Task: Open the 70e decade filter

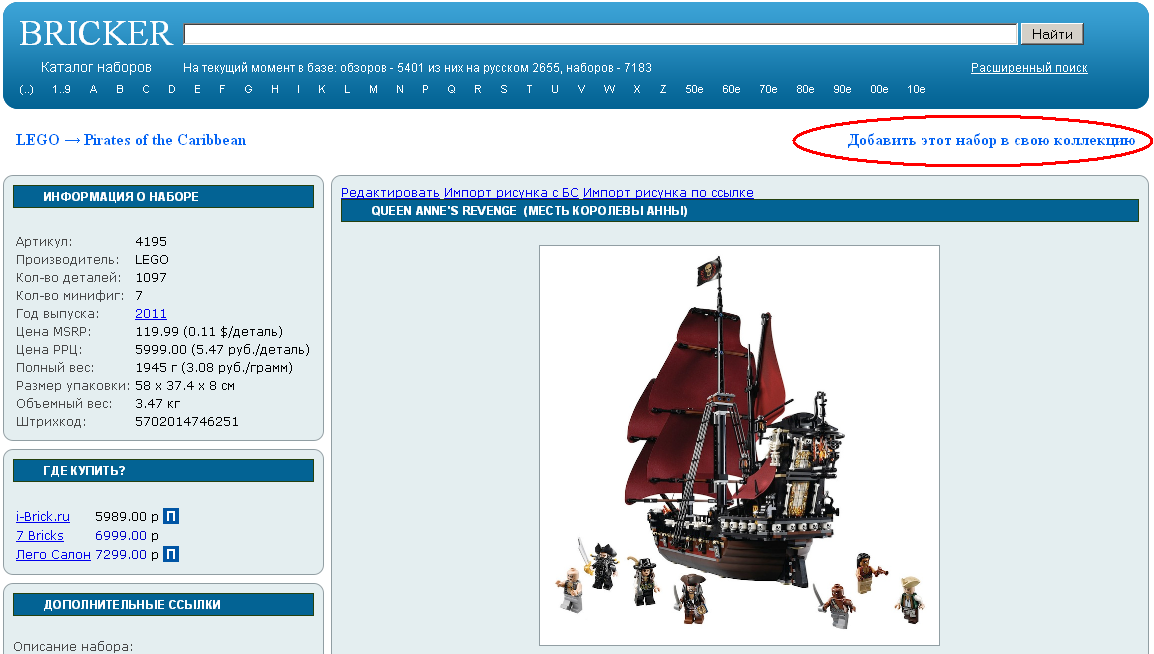Action: (768, 89)
